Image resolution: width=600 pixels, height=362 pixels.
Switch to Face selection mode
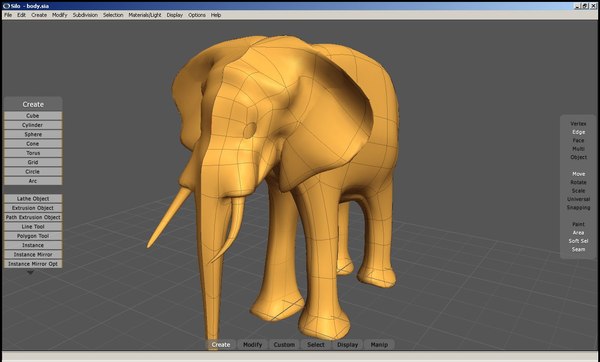tap(578, 140)
